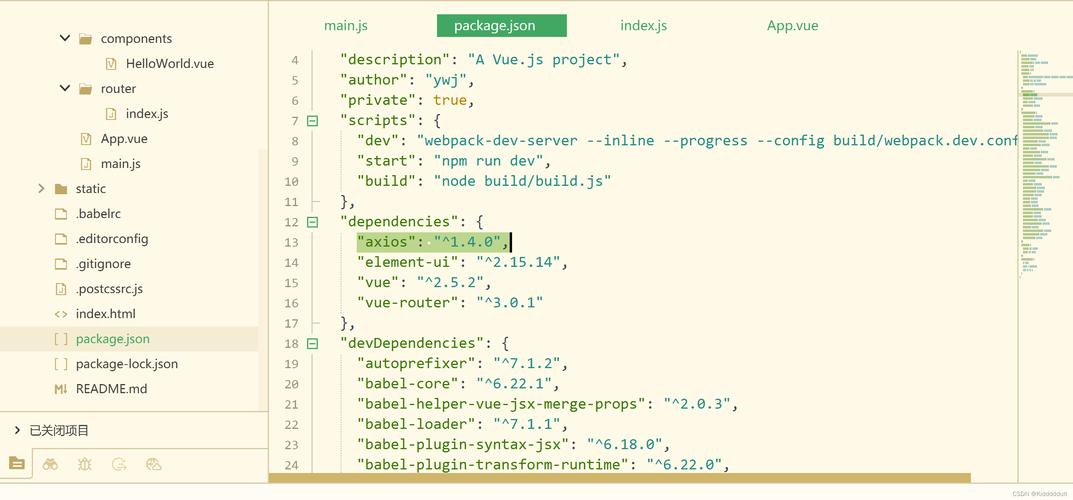Open the bug debug panel
The image size is (1073, 500).
pos(85,464)
